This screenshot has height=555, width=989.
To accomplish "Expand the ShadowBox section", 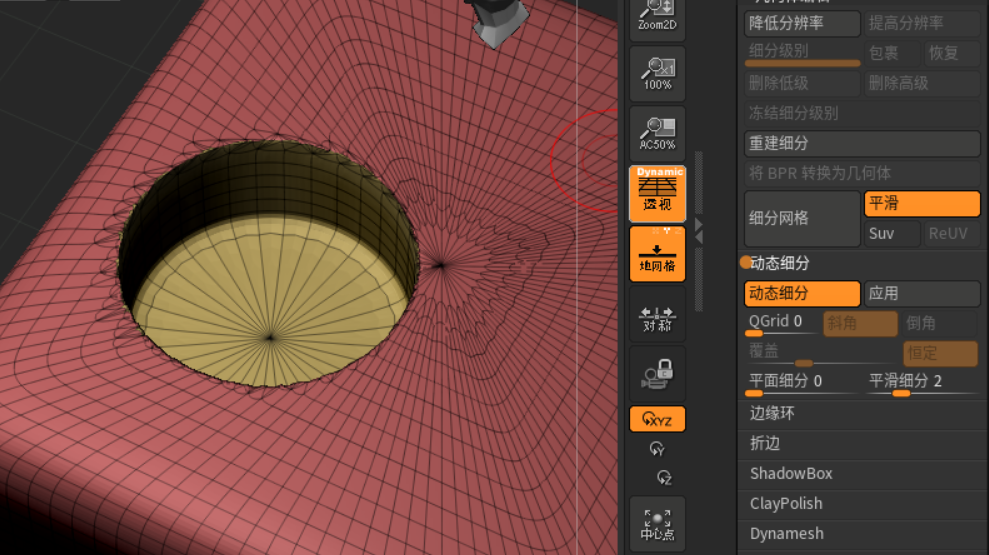I will (x=791, y=474).
